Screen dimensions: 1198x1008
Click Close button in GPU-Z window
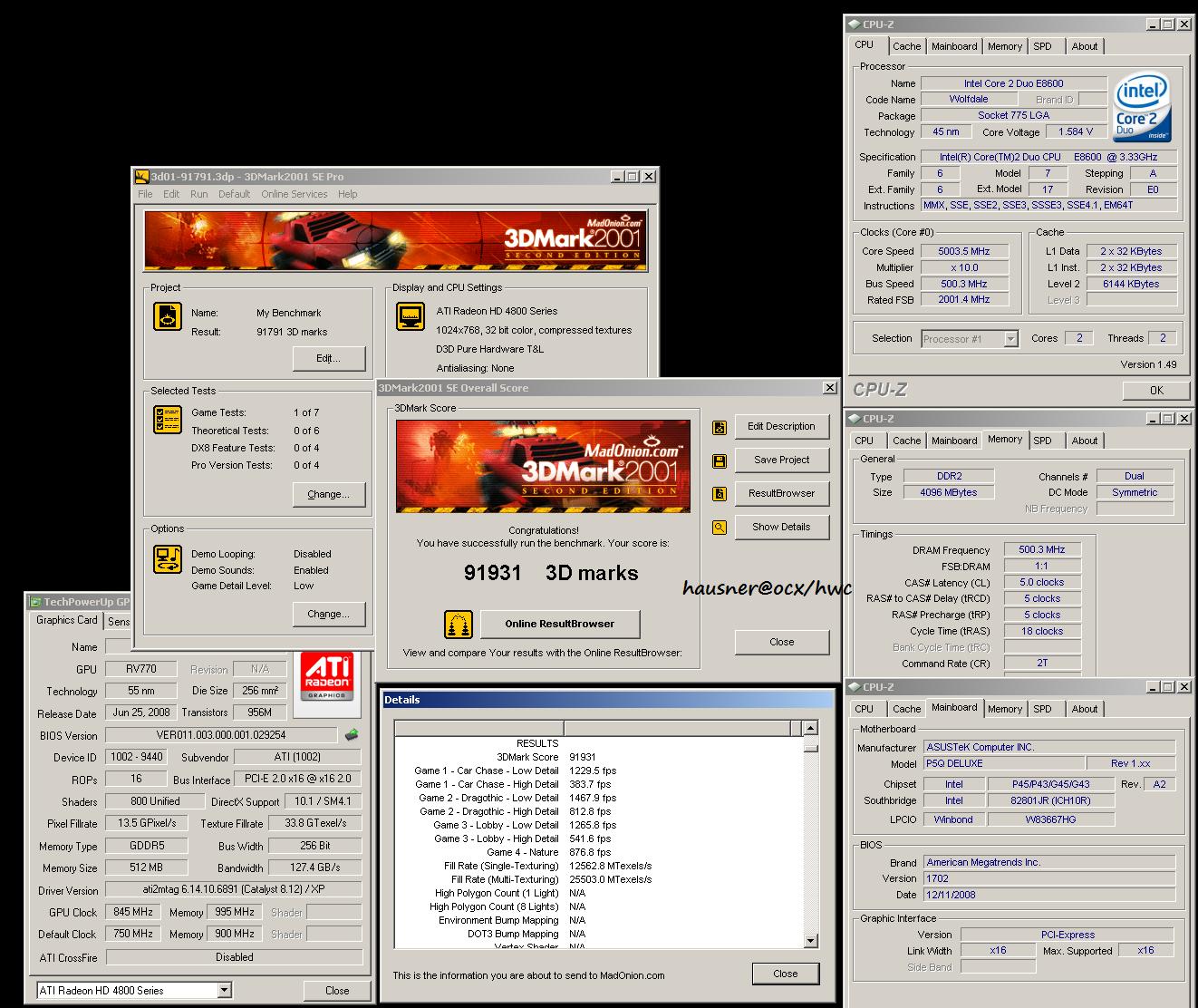click(337, 991)
